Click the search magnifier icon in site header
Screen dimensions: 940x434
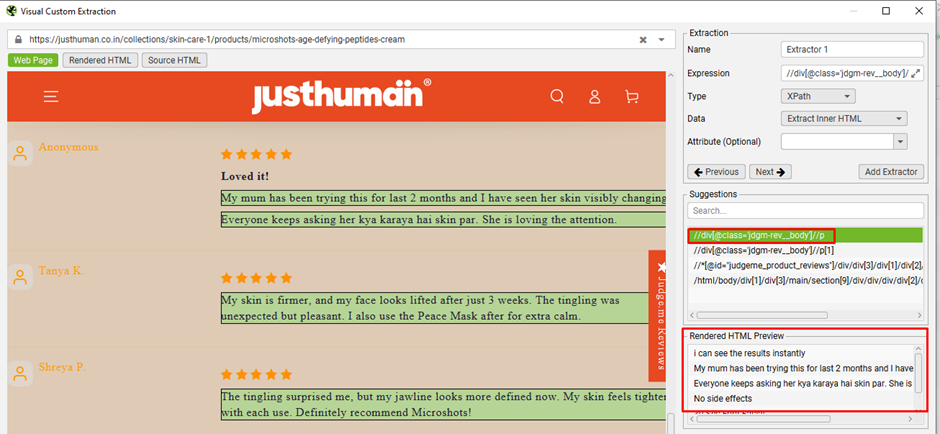coord(557,97)
